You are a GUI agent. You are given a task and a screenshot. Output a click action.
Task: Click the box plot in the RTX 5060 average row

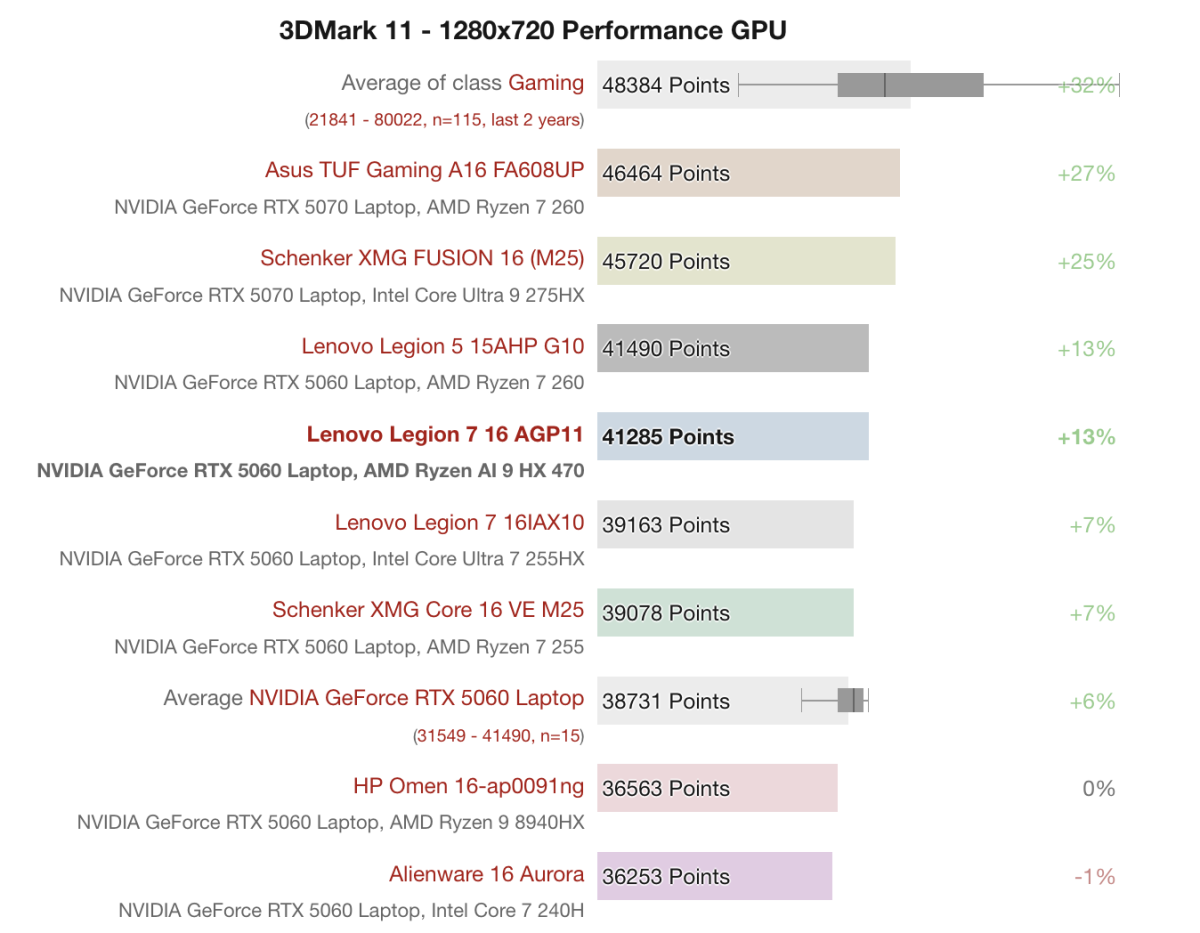point(850,700)
